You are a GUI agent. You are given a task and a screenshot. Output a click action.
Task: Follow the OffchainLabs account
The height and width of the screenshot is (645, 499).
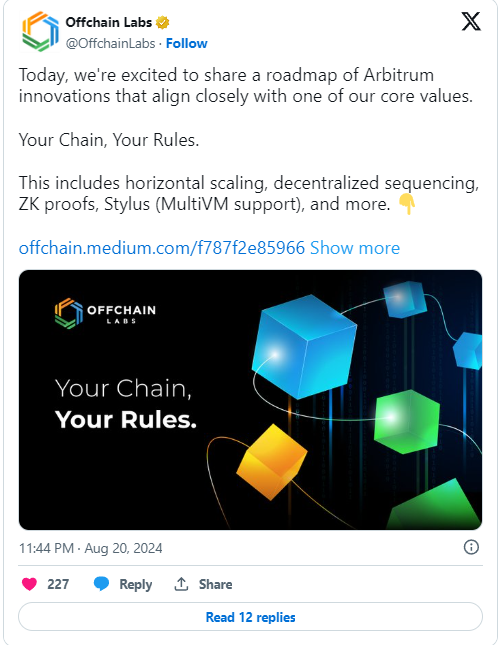click(x=186, y=44)
